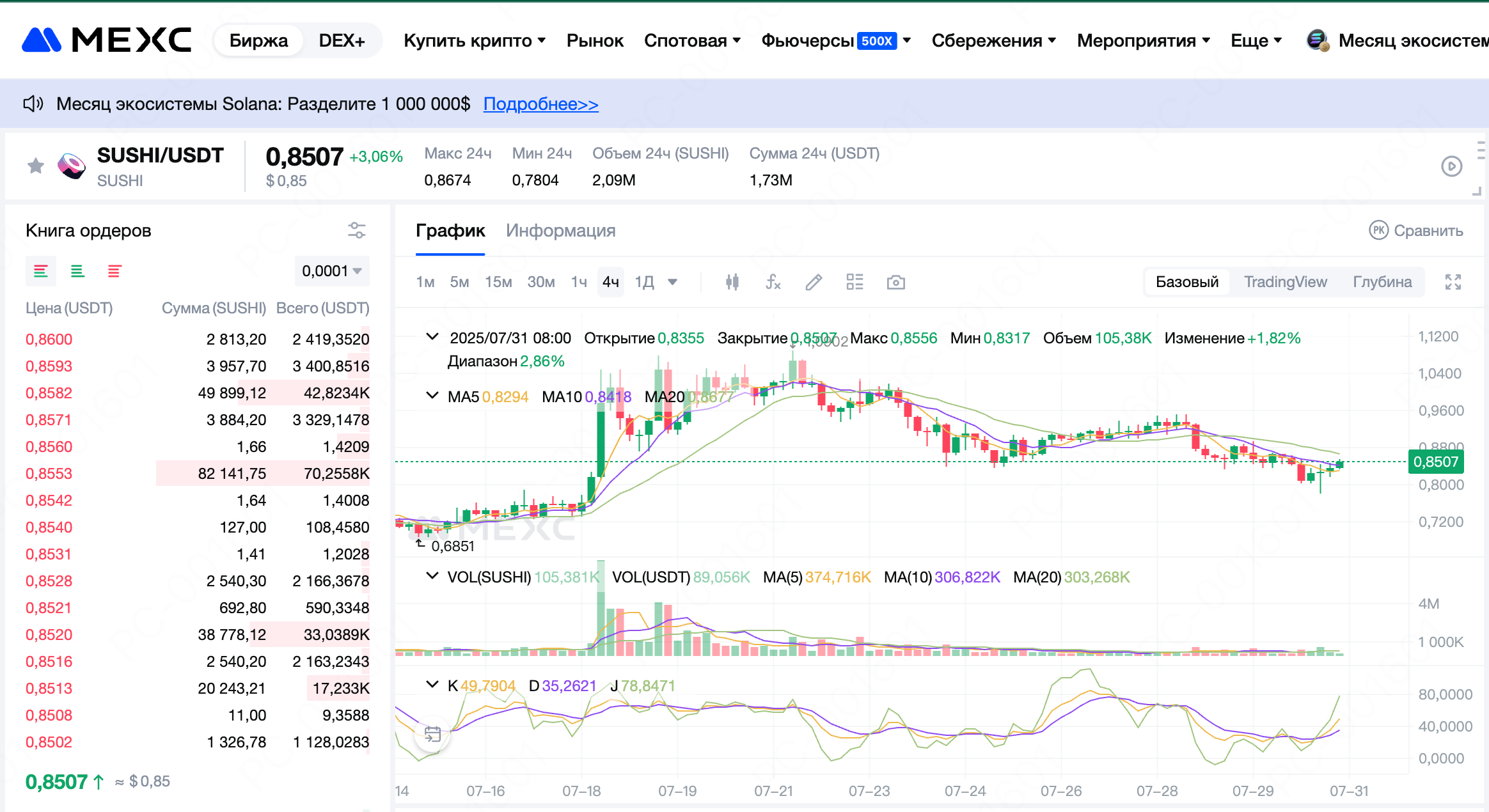Open the График tab
This screenshot has height=812, width=1489.
(450, 230)
